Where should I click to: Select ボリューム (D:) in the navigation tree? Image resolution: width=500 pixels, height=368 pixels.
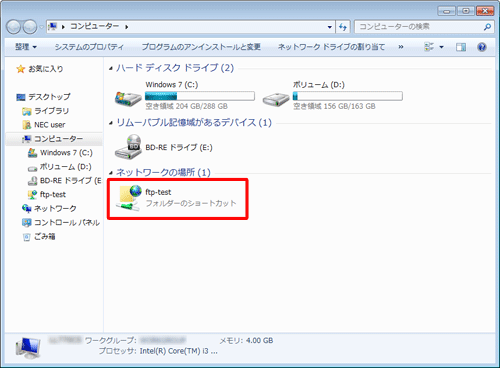click(x=66, y=167)
